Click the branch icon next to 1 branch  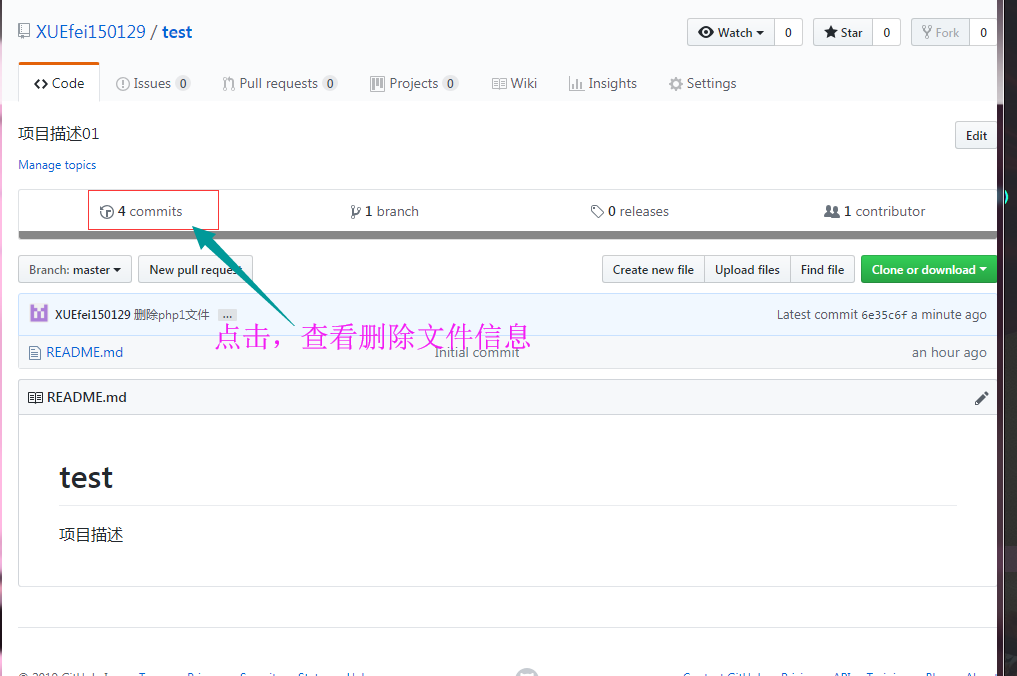356,211
